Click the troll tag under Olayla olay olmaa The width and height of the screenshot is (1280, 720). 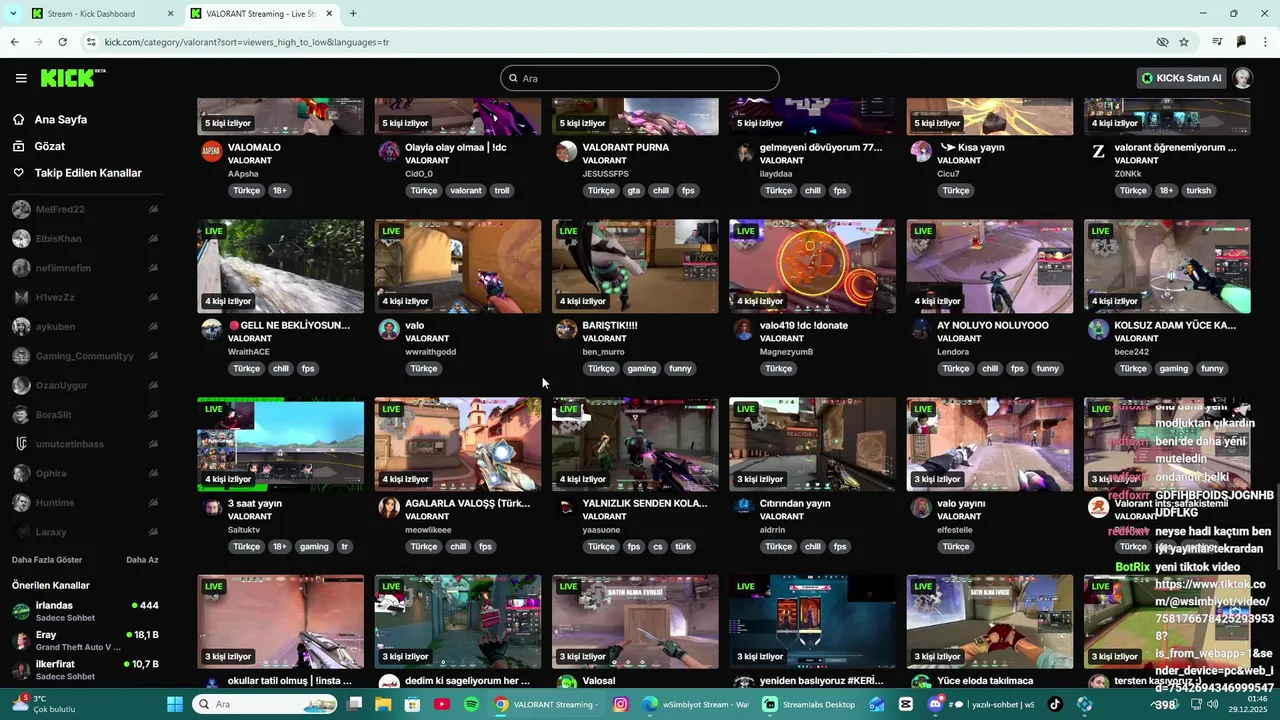pyautogui.click(x=502, y=191)
